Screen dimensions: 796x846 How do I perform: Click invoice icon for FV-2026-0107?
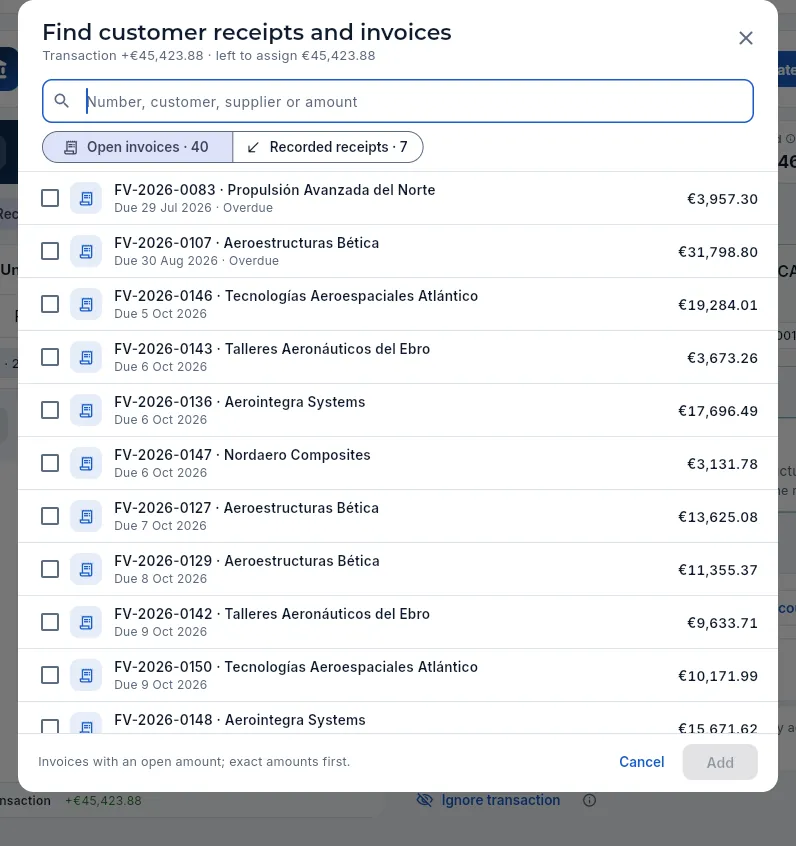tap(86, 251)
